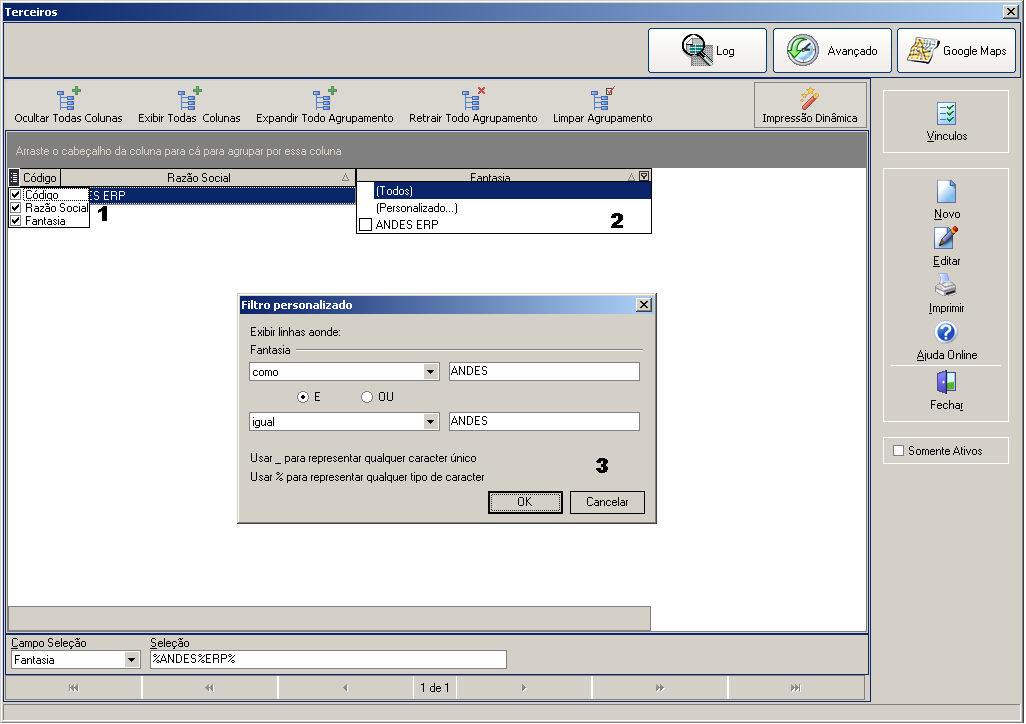Uncheck the Fantasia column checkbox

(x=16, y=221)
